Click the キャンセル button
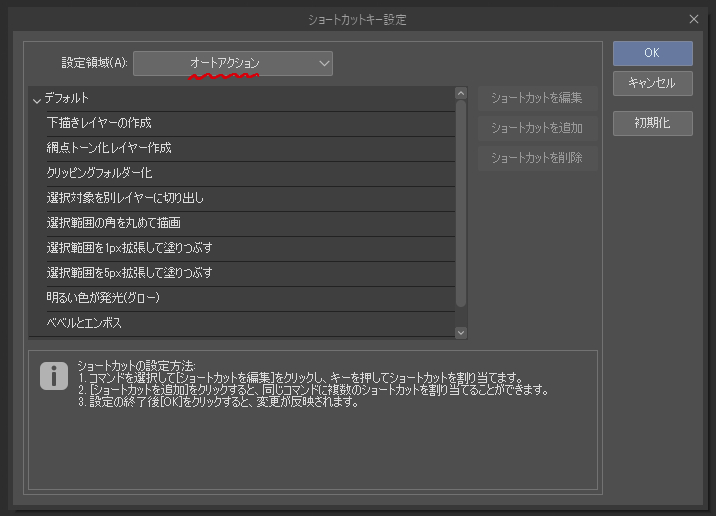716x516 pixels. (653, 83)
